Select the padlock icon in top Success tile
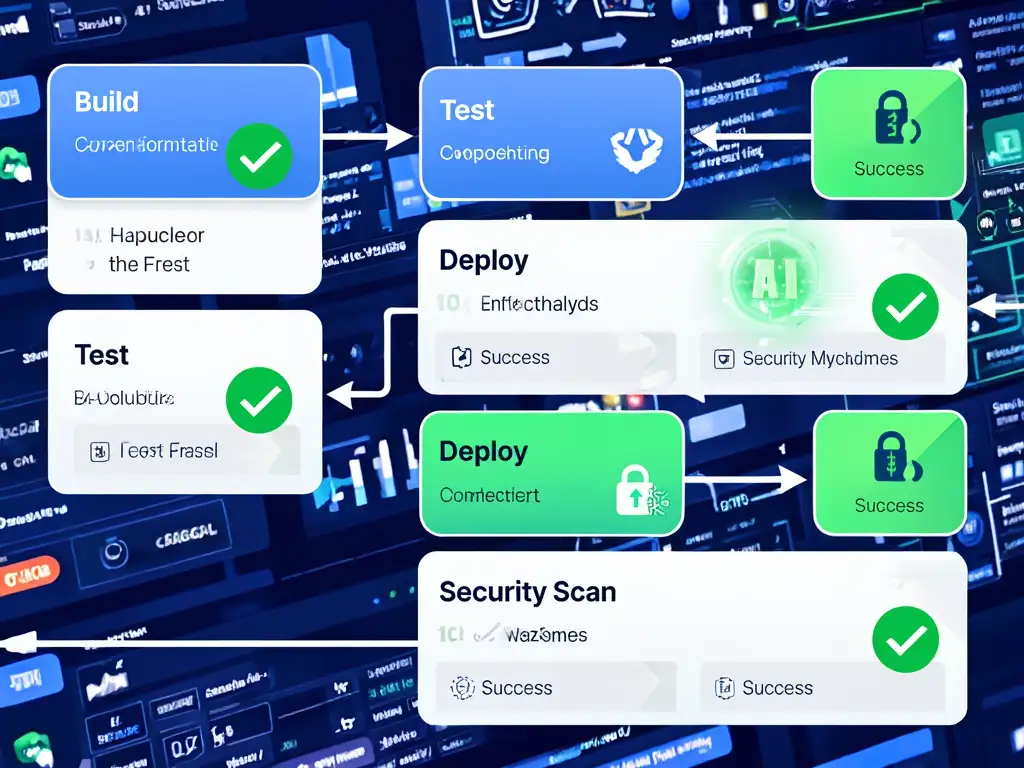Screen dimensions: 1024x768 pos(895,118)
